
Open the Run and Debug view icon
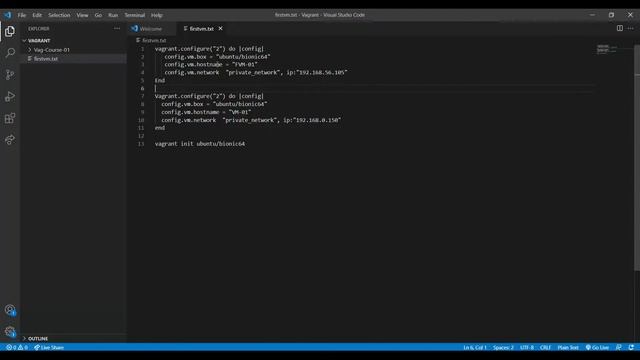(x=10, y=97)
